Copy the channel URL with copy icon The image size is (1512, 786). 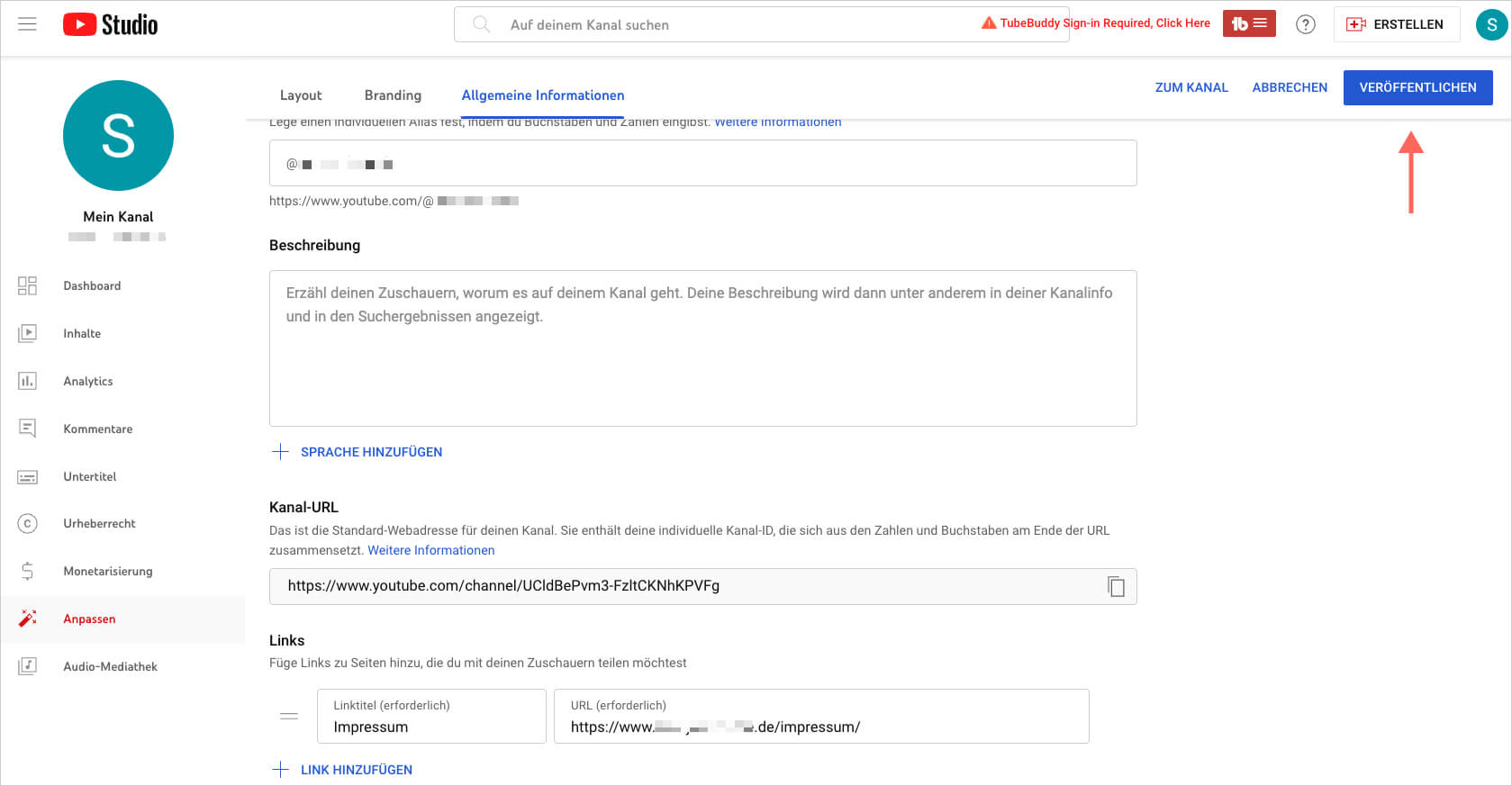tap(1116, 586)
